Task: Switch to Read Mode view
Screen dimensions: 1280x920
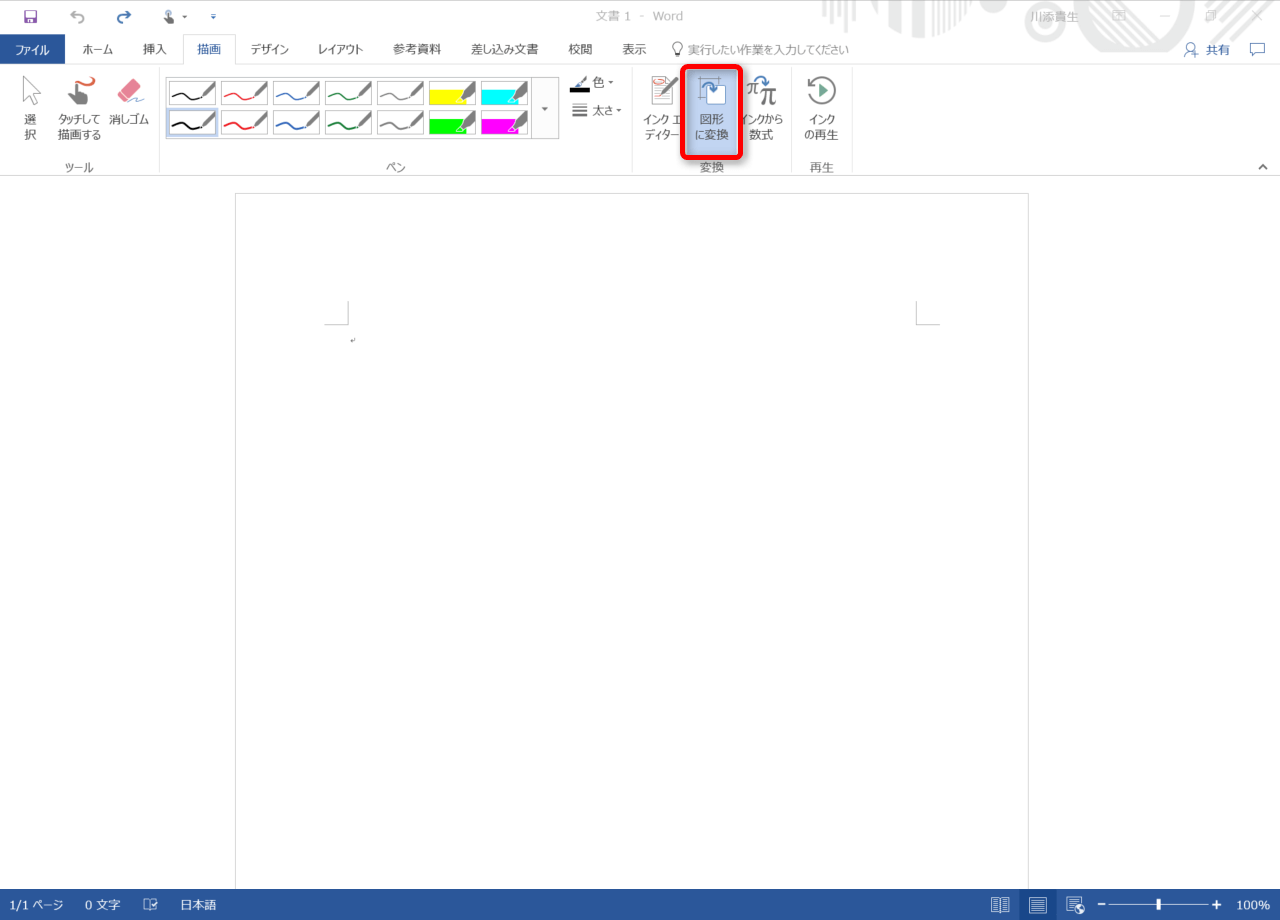Action: (x=1000, y=905)
